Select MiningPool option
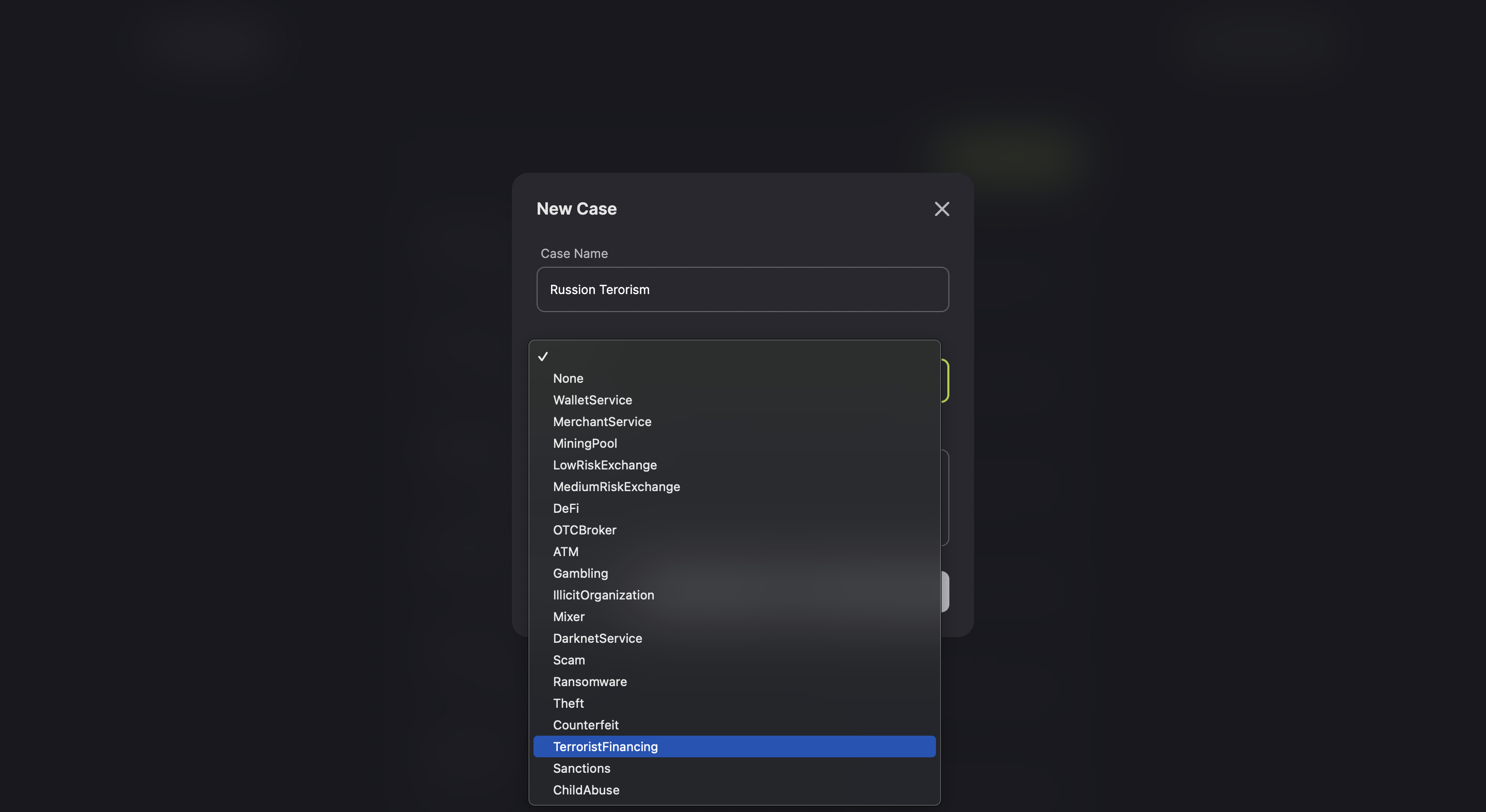Viewport: 1486px width, 812px height. (585, 443)
